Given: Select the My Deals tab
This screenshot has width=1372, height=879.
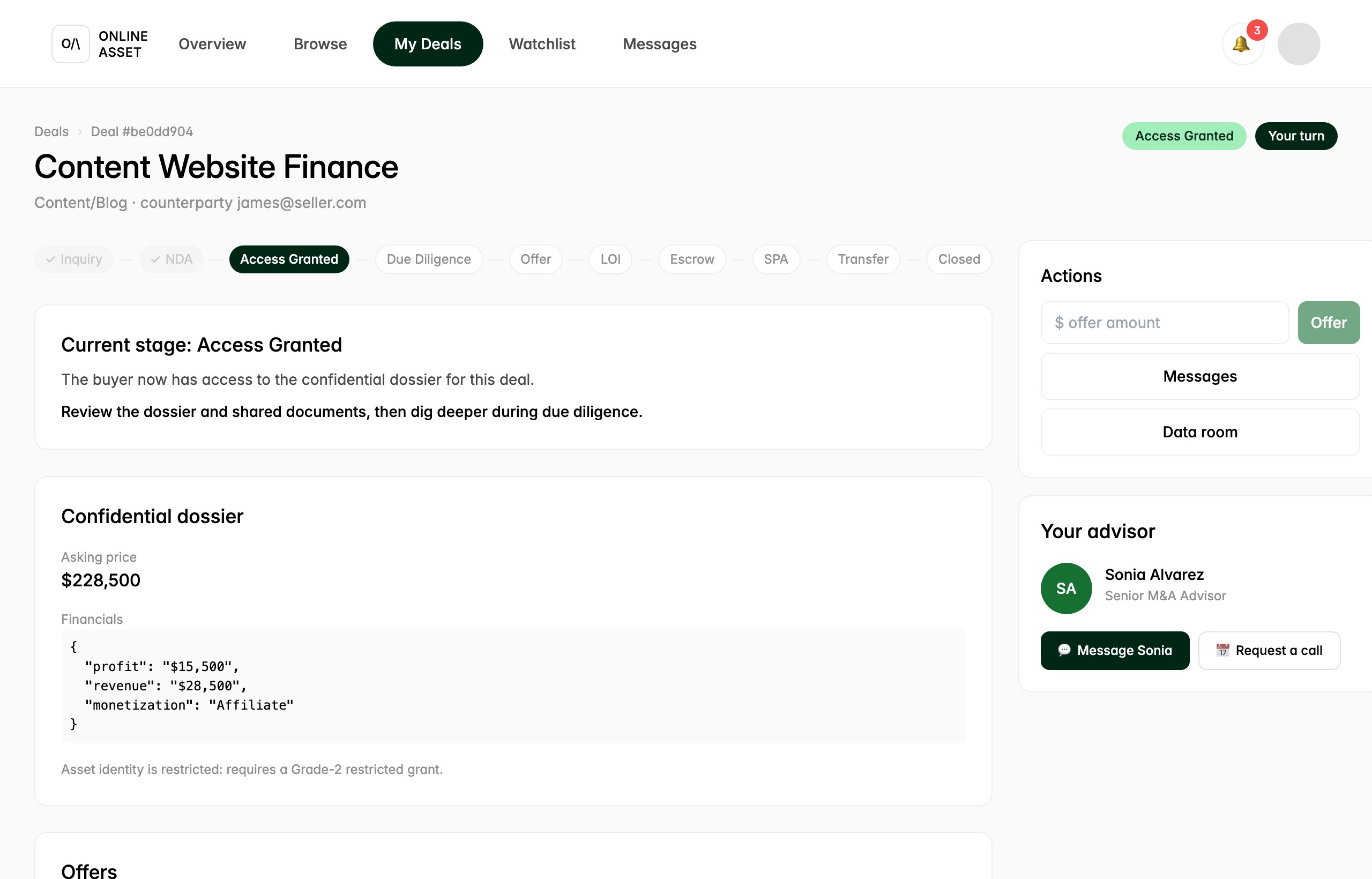Looking at the screenshot, I should tap(428, 44).
